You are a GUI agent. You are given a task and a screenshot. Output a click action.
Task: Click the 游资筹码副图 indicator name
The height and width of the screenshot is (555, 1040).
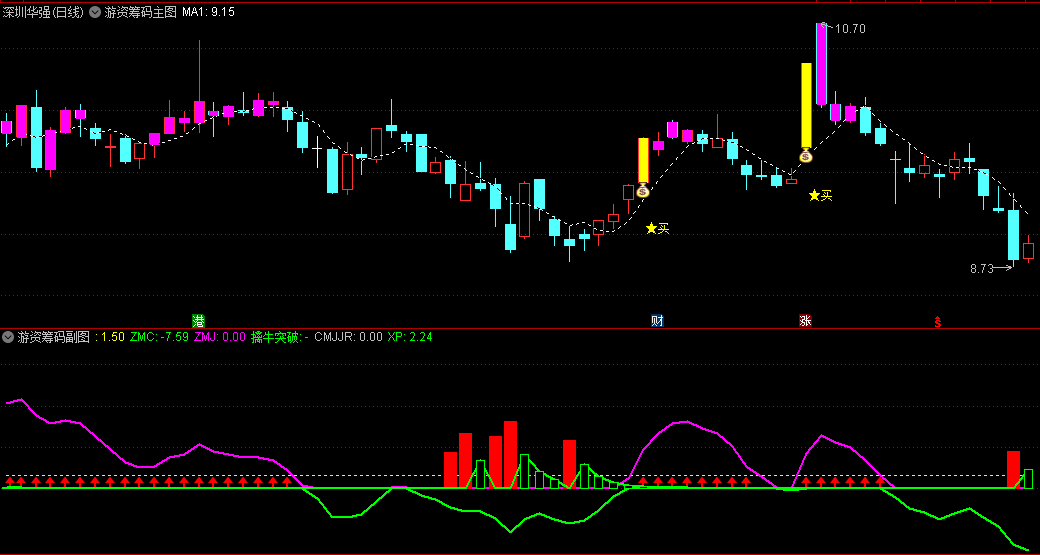click(x=53, y=337)
